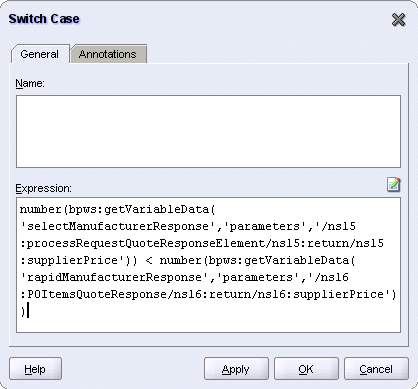Select the General tab
The width and height of the screenshot is (418, 389).
coord(40,54)
